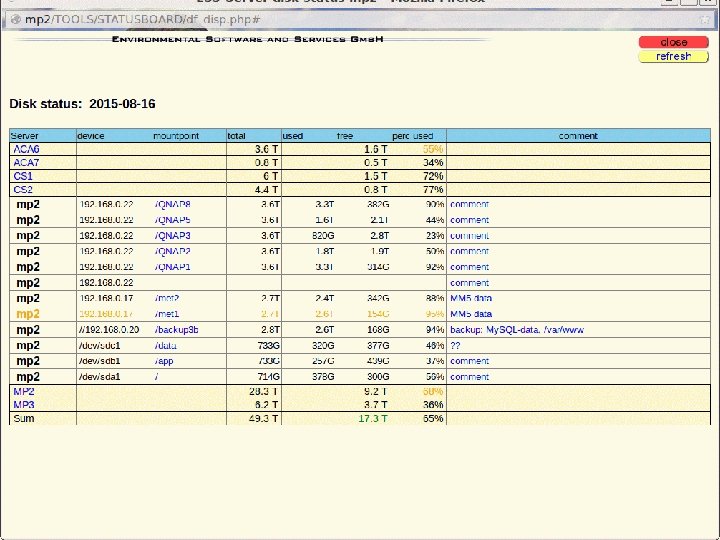720x540 pixels.
Task: Open the /QNAP1 mountpoint link
Action: tap(173, 267)
